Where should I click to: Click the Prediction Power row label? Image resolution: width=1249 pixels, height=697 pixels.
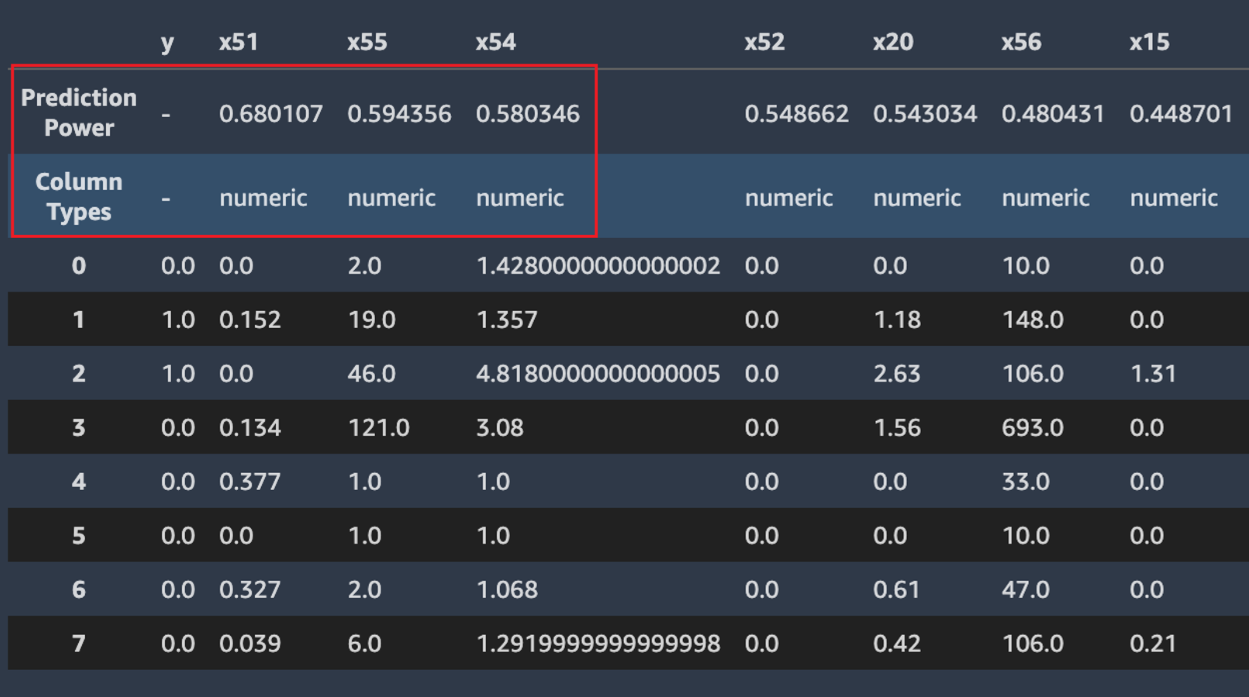click(79, 113)
